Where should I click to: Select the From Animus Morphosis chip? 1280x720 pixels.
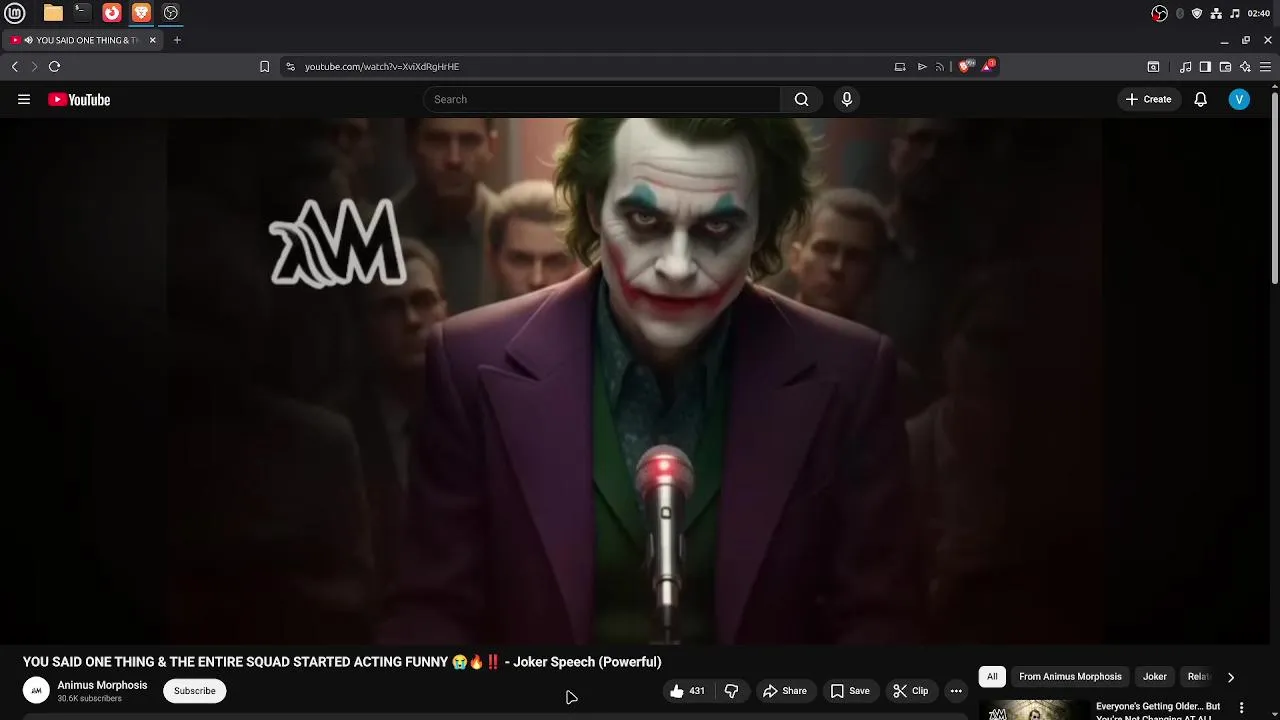(1070, 677)
